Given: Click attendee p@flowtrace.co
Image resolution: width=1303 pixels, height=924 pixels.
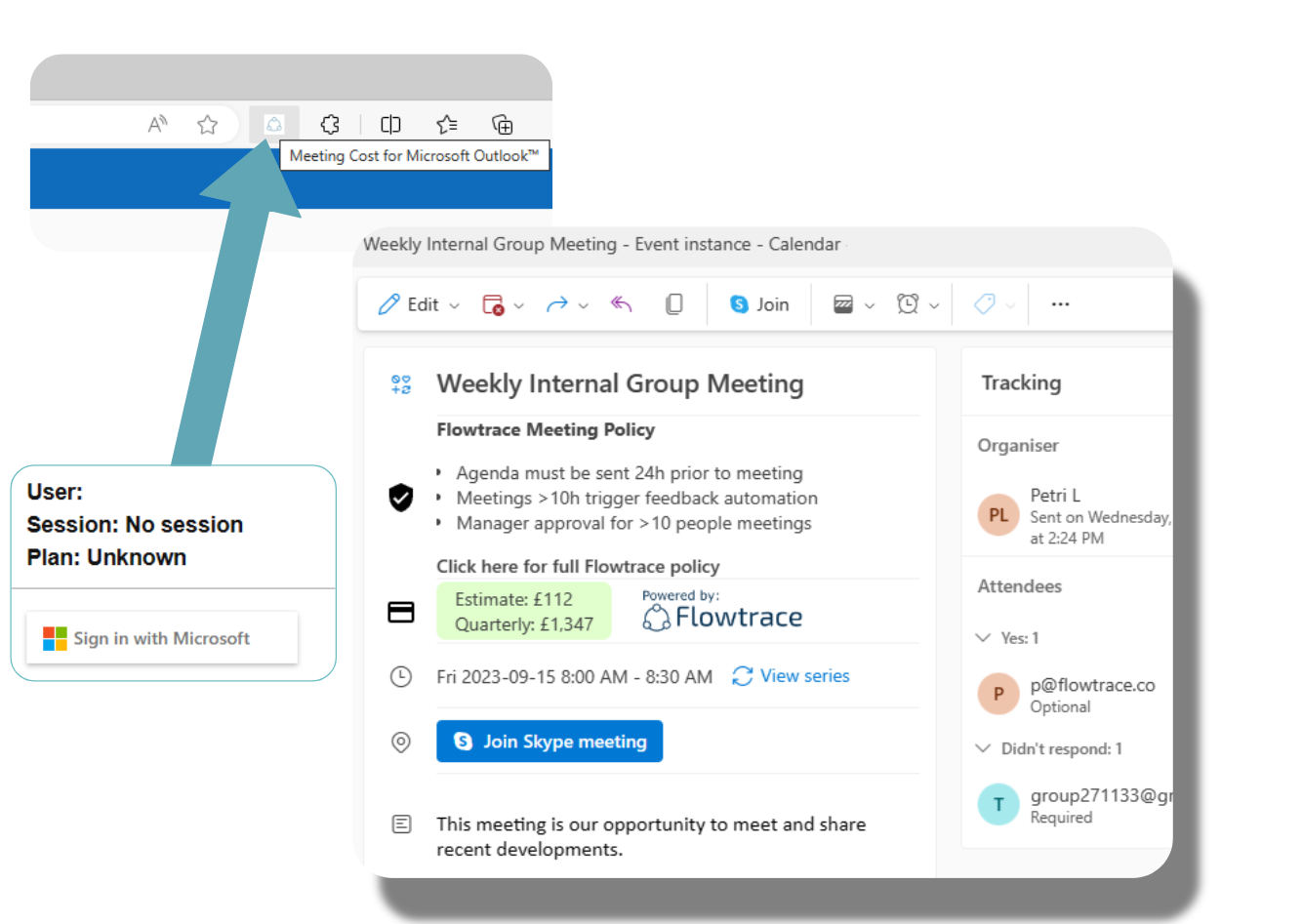Looking at the screenshot, I should click(1092, 685).
